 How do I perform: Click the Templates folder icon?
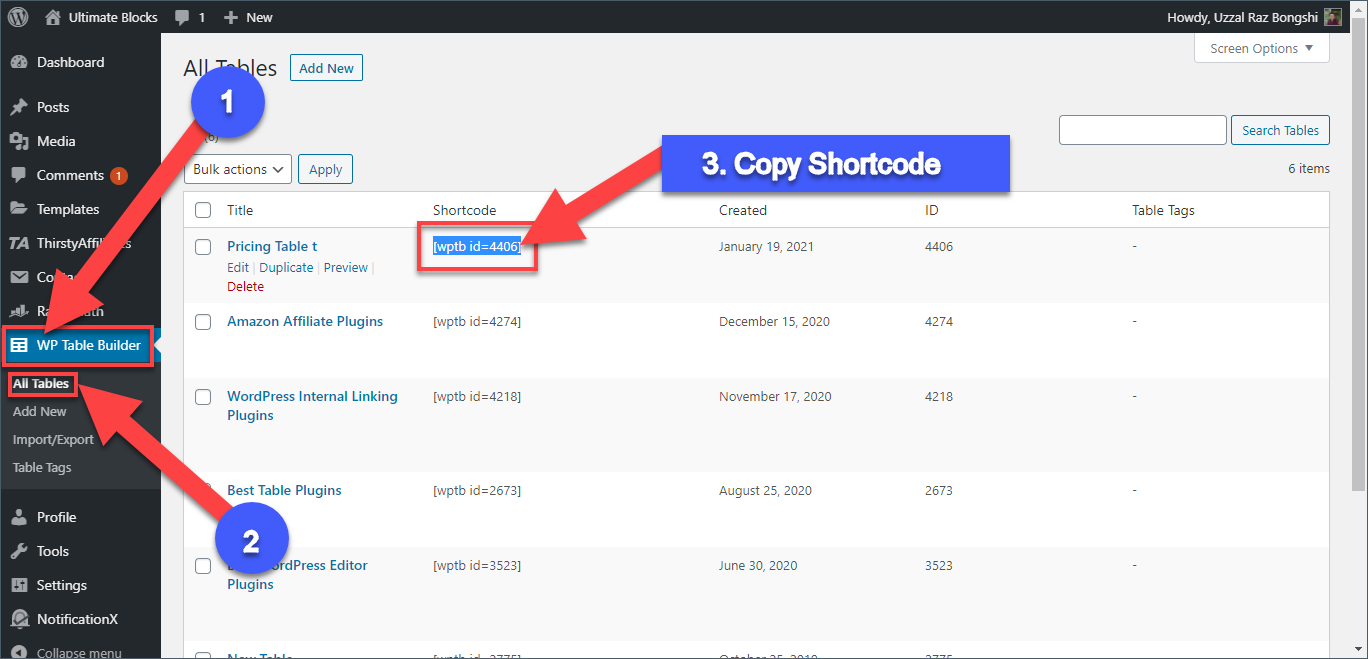19,209
